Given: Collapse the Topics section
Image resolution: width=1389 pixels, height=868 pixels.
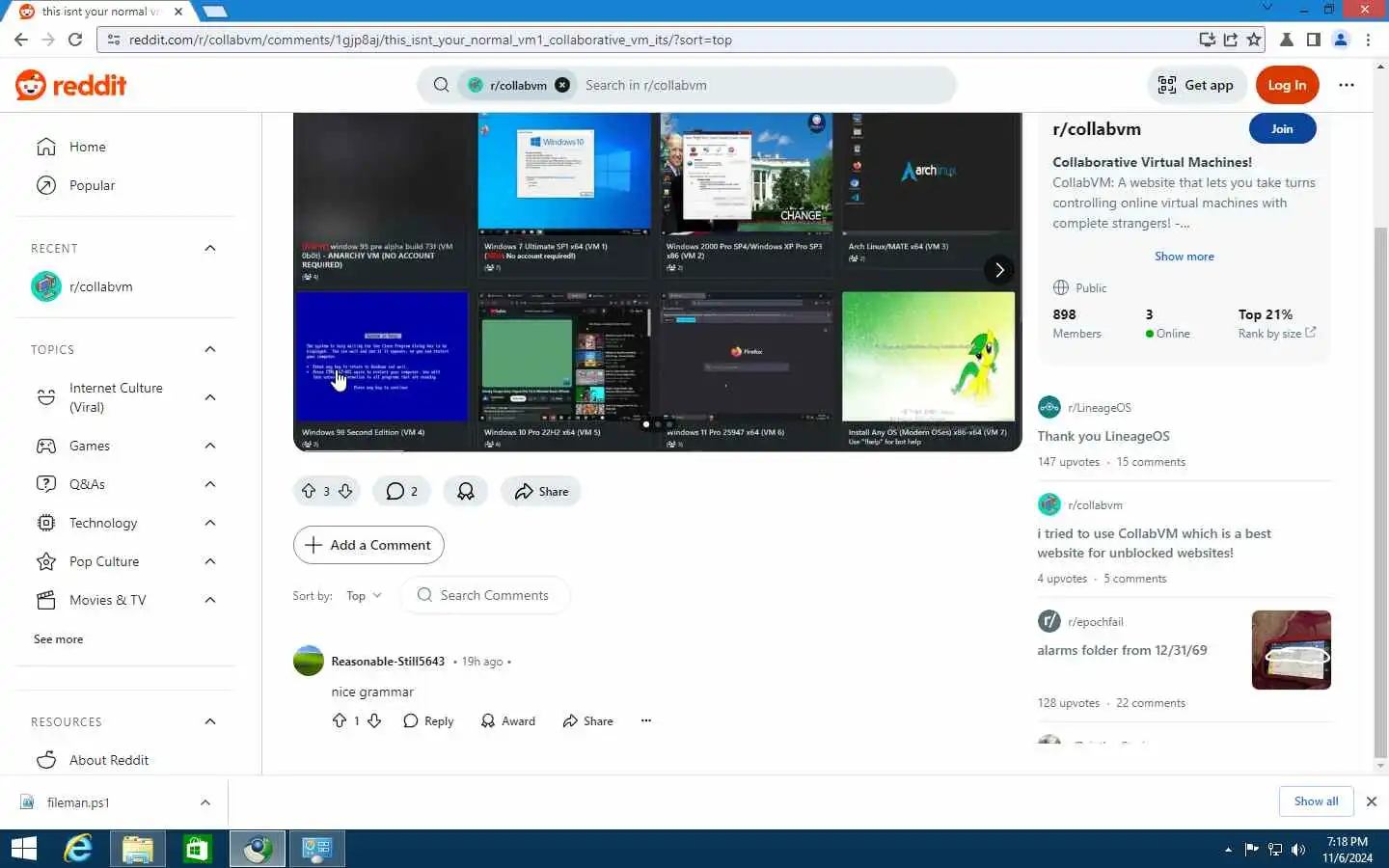Looking at the screenshot, I should [x=210, y=349].
